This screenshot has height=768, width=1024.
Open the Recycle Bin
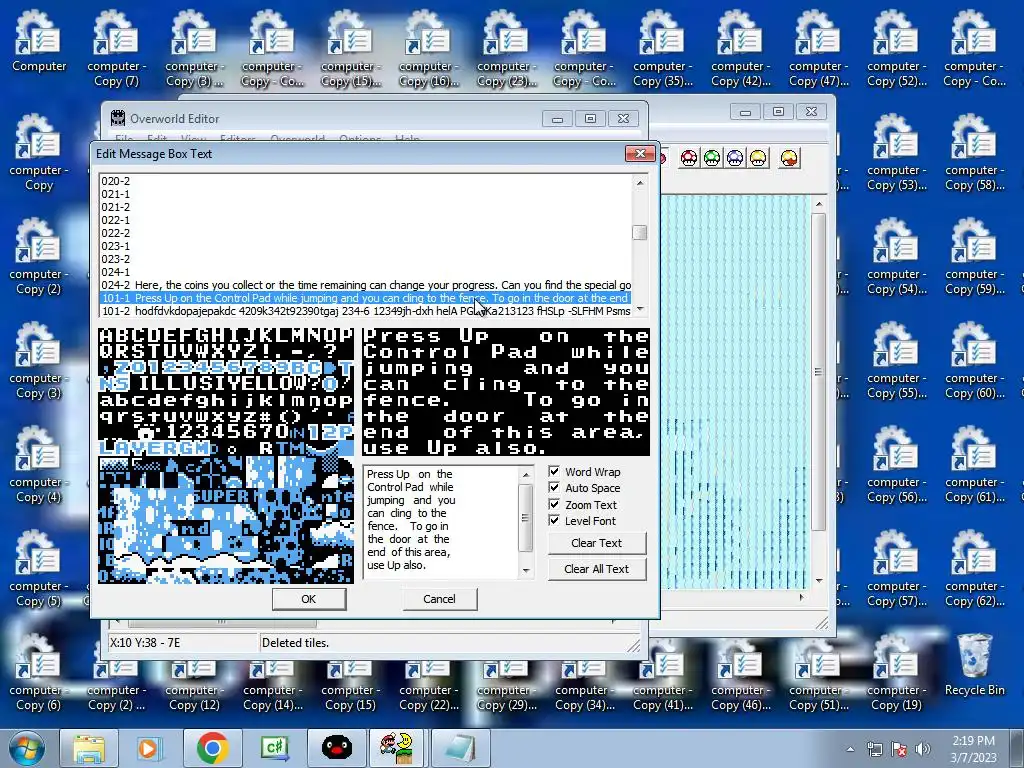(975, 666)
